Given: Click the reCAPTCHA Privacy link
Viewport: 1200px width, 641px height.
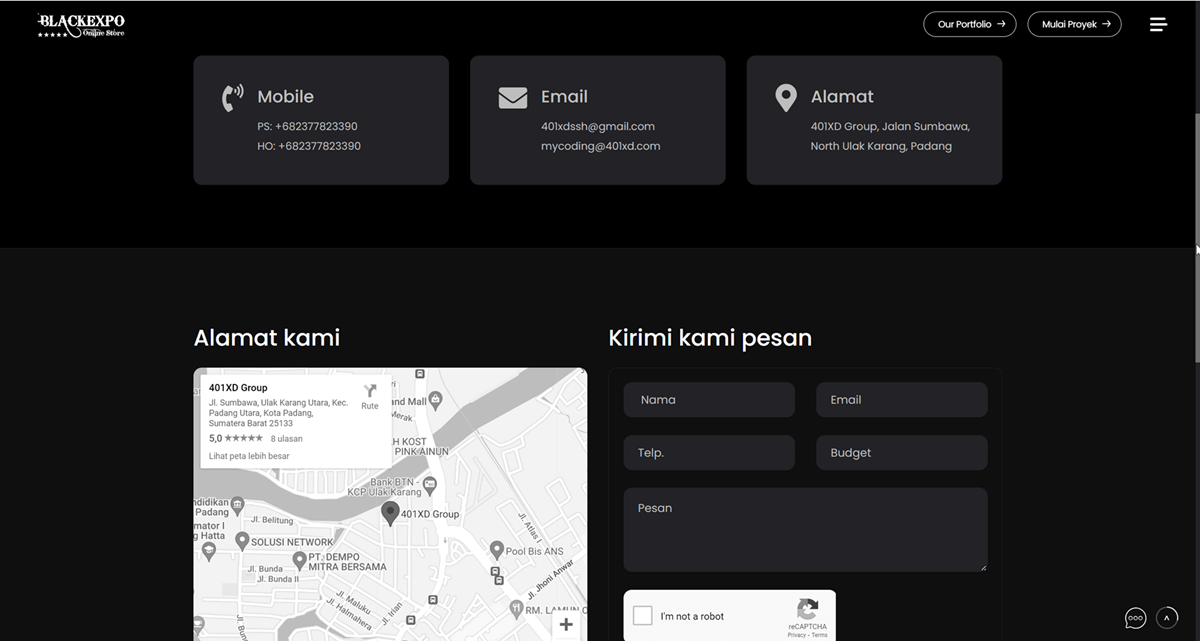Looking at the screenshot, I should coord(796,634).
